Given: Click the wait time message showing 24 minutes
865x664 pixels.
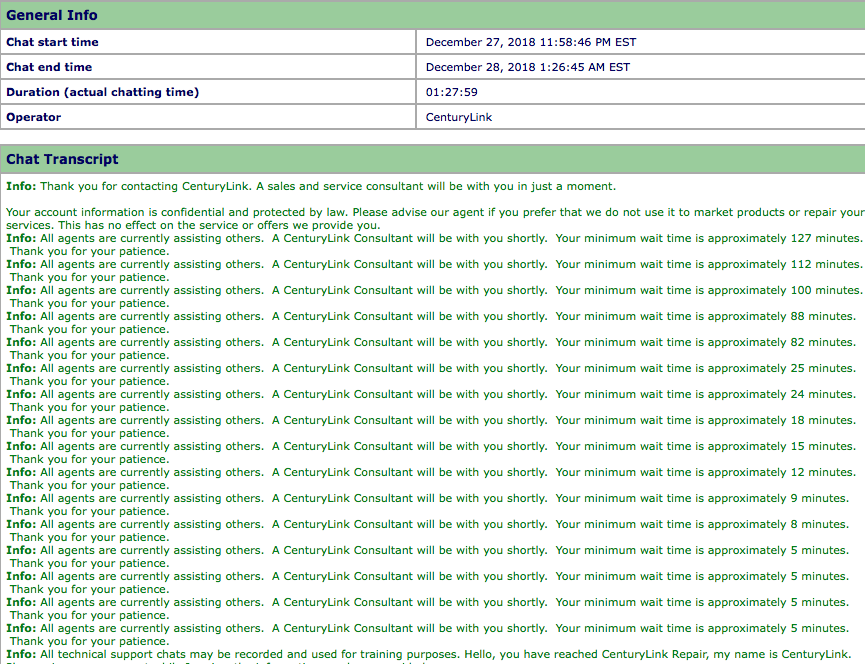Looking at the screenshot, I should [431, 400].
